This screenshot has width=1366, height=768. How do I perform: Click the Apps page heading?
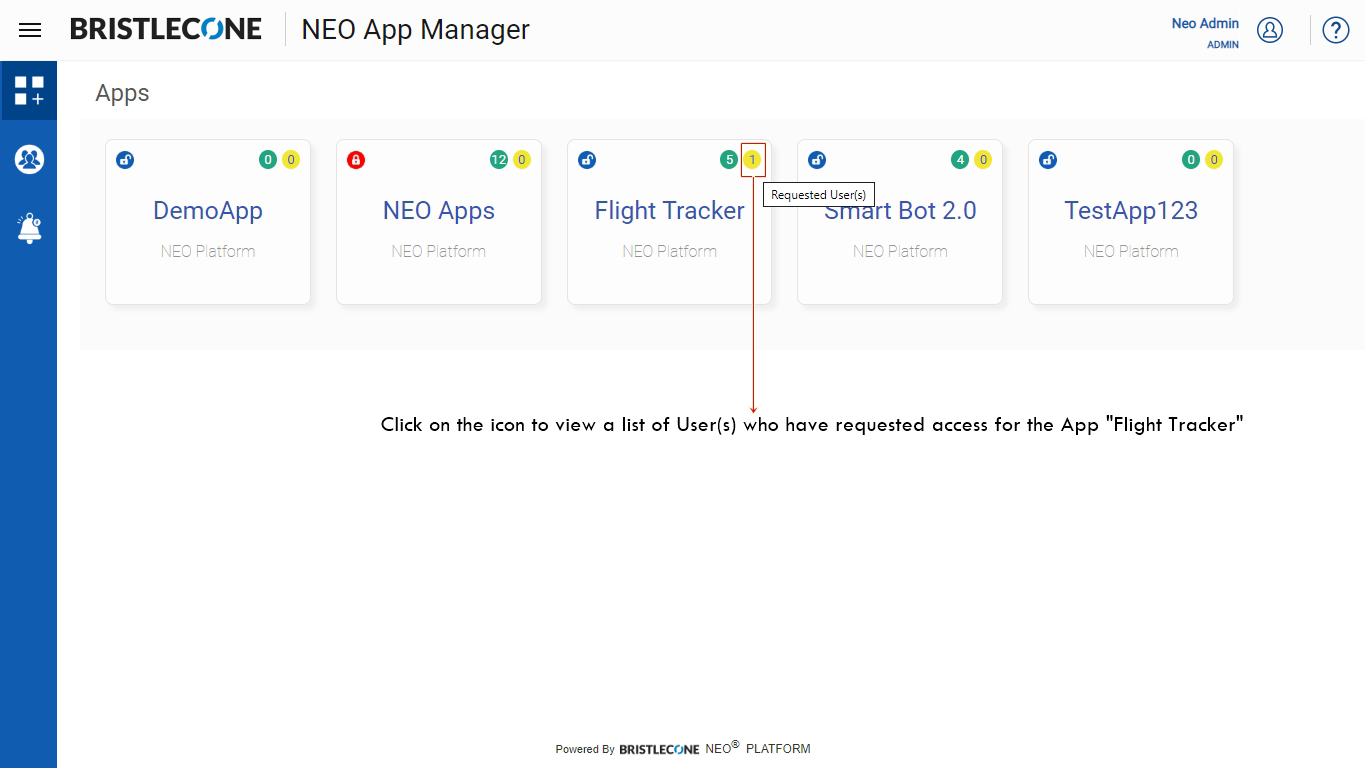tap(122, 93)
